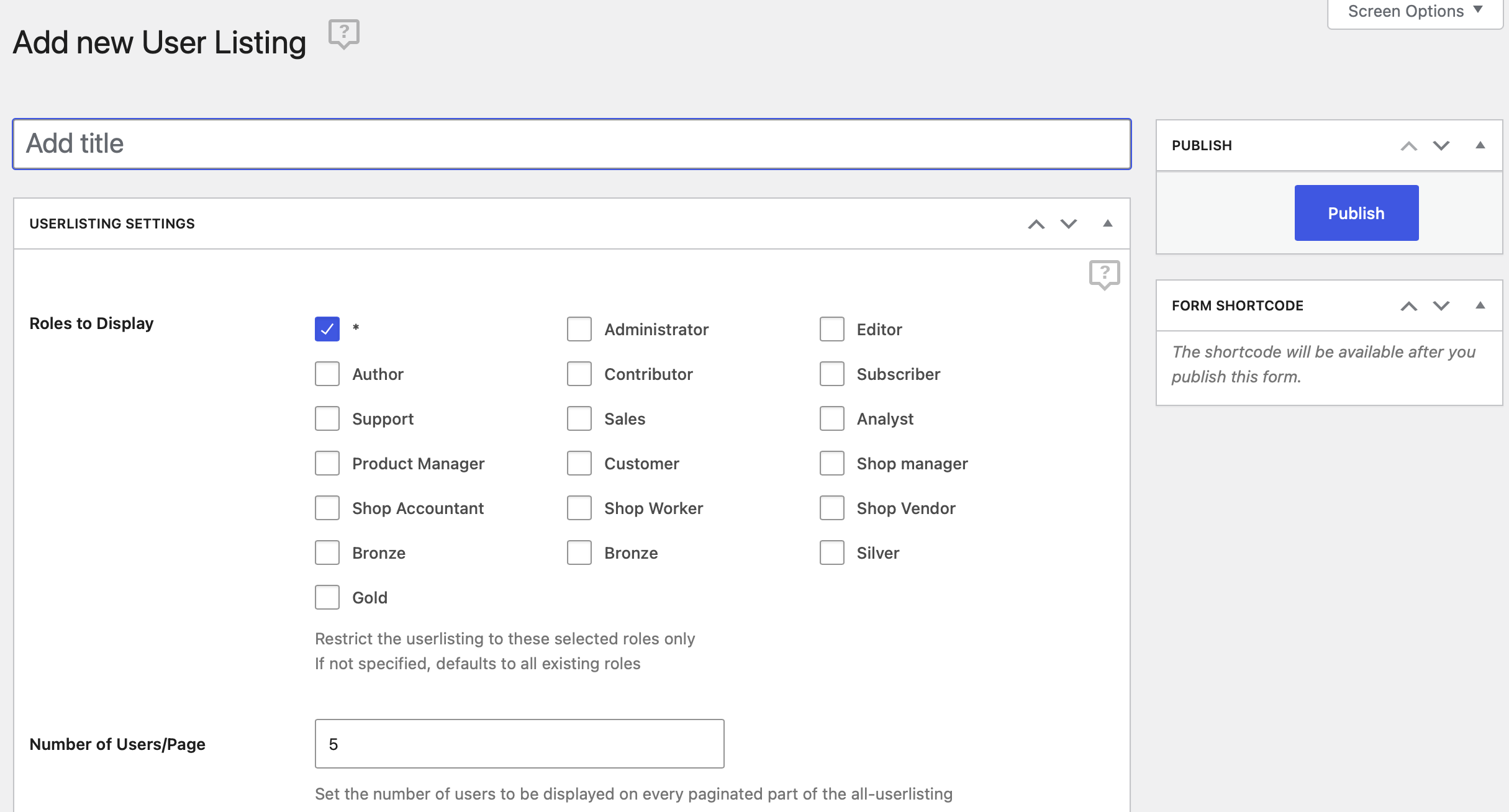Focus the Number of Users/Page input

[x=519, y=744]
